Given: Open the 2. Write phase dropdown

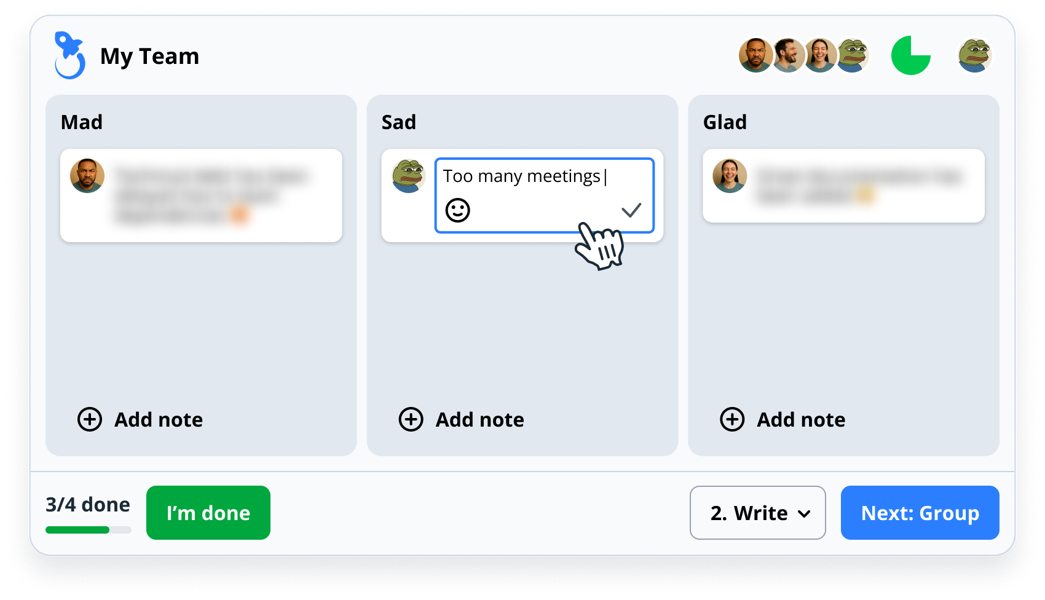Looking at the screenshot, I should 758,513.
